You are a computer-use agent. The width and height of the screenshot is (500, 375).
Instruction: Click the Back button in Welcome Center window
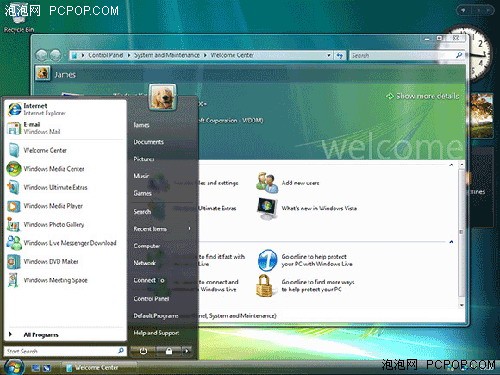coord(41,55)
